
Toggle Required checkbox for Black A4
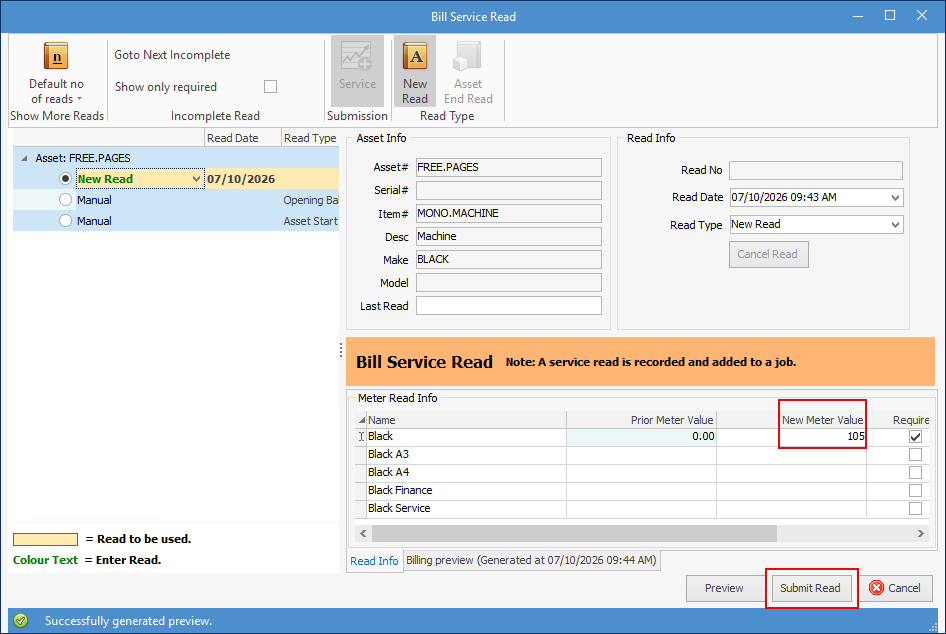[915, 472]
